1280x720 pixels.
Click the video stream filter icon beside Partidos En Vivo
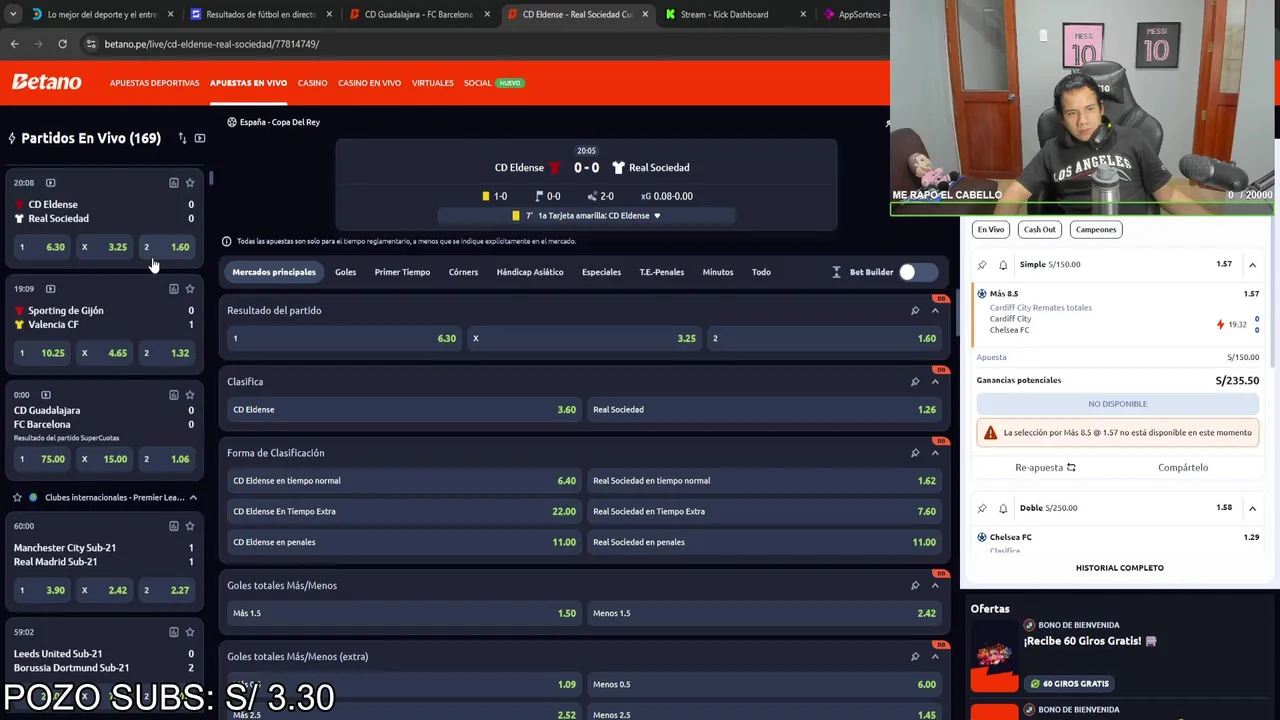pyautogui.click(x=200, y=138)
